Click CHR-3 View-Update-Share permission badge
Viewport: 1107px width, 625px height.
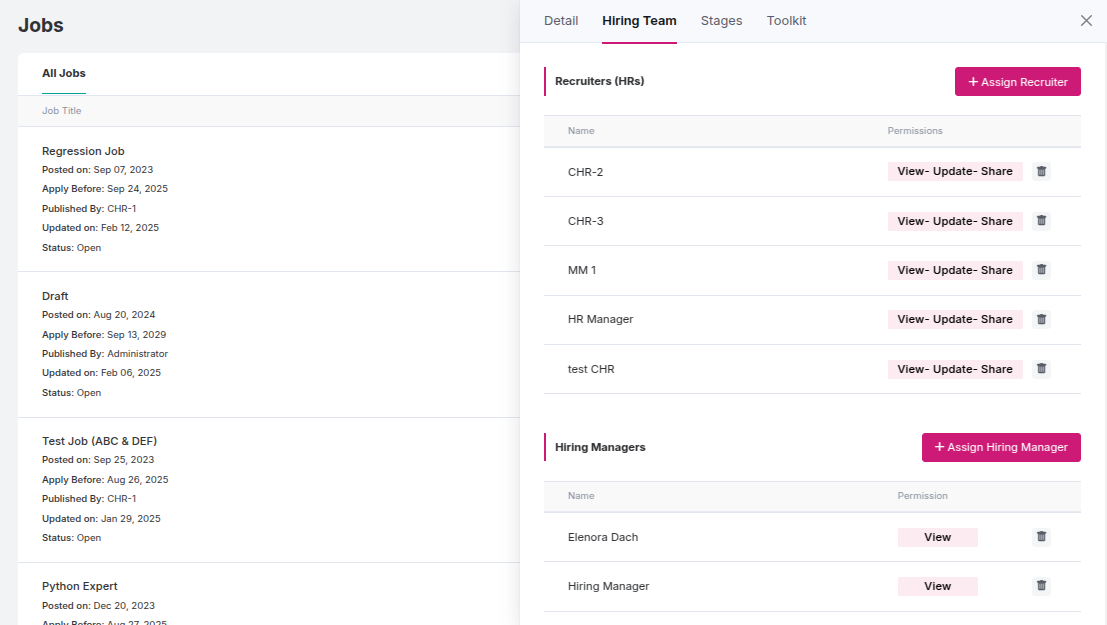955,221
